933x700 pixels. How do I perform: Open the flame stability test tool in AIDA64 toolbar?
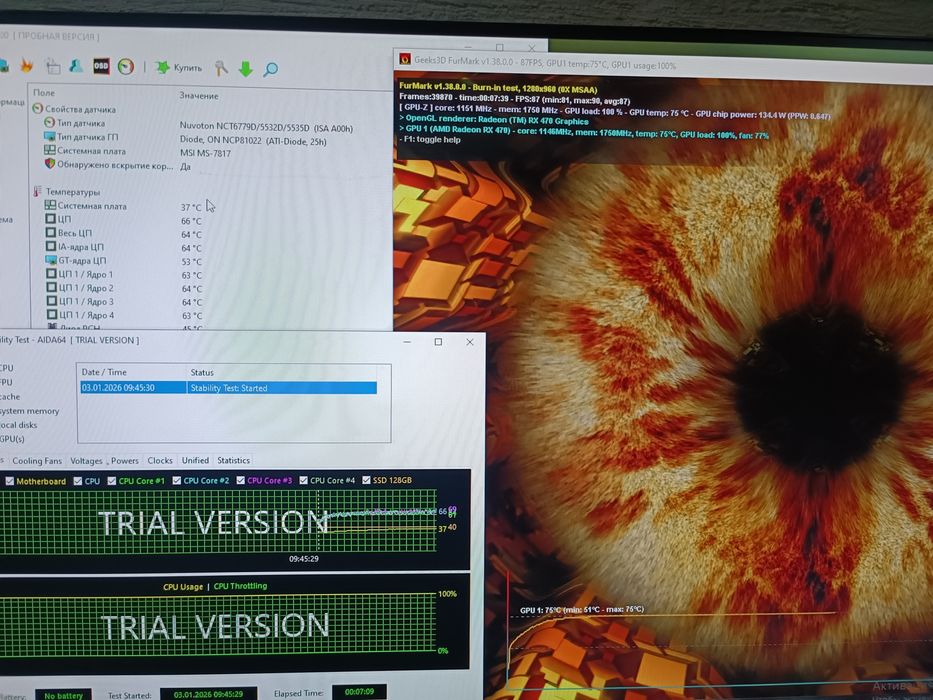click(27, 65)
